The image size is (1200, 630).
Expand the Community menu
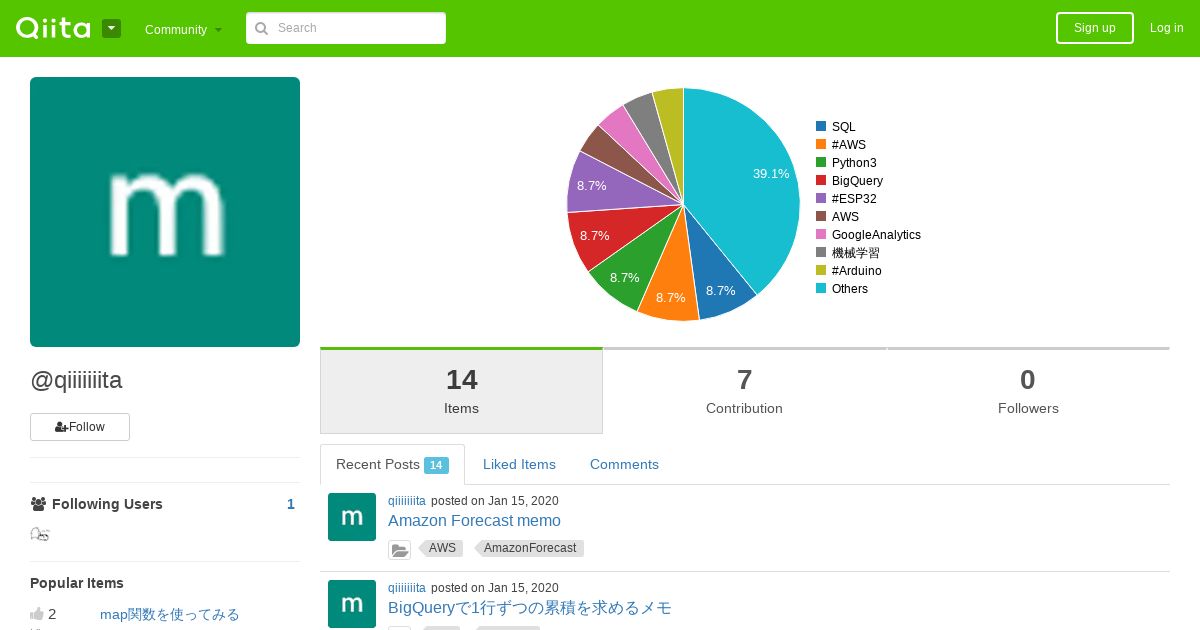(x=183, y=29)
